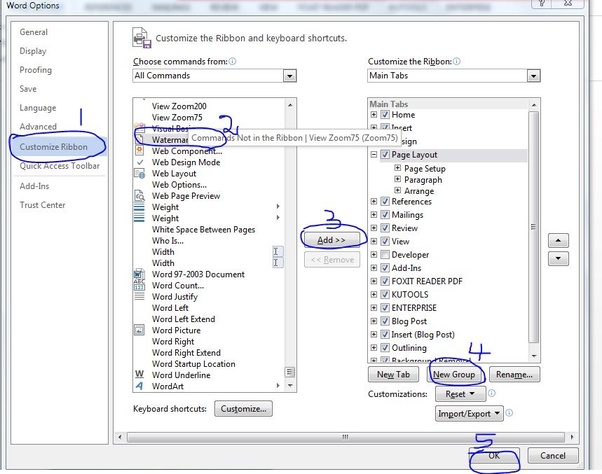Click the Word Count icon
This screenshot has height=474, width=602.
(x=139, y=286)
